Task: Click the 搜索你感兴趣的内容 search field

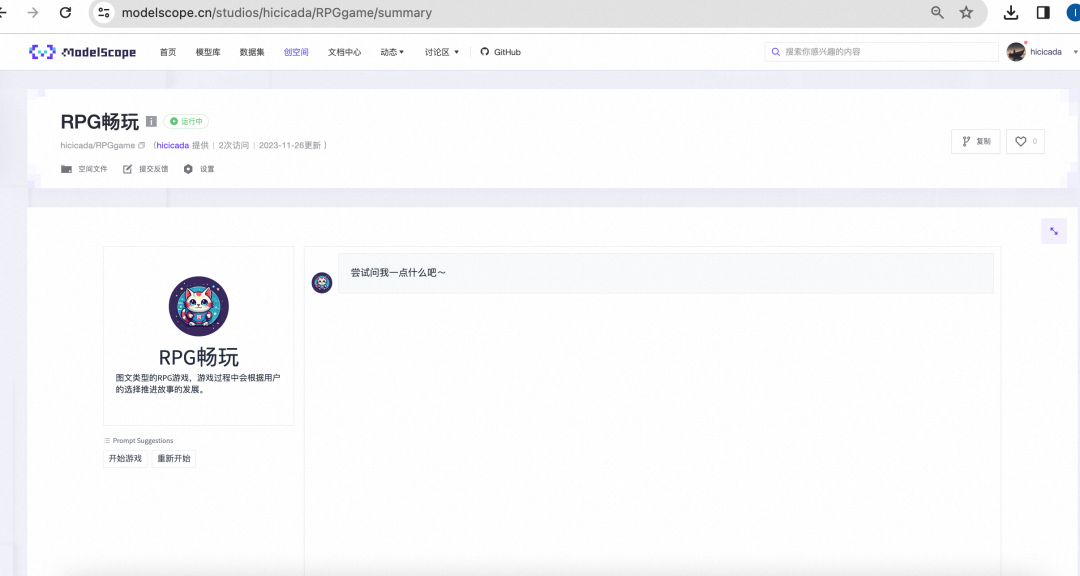Action: [880, 51]
